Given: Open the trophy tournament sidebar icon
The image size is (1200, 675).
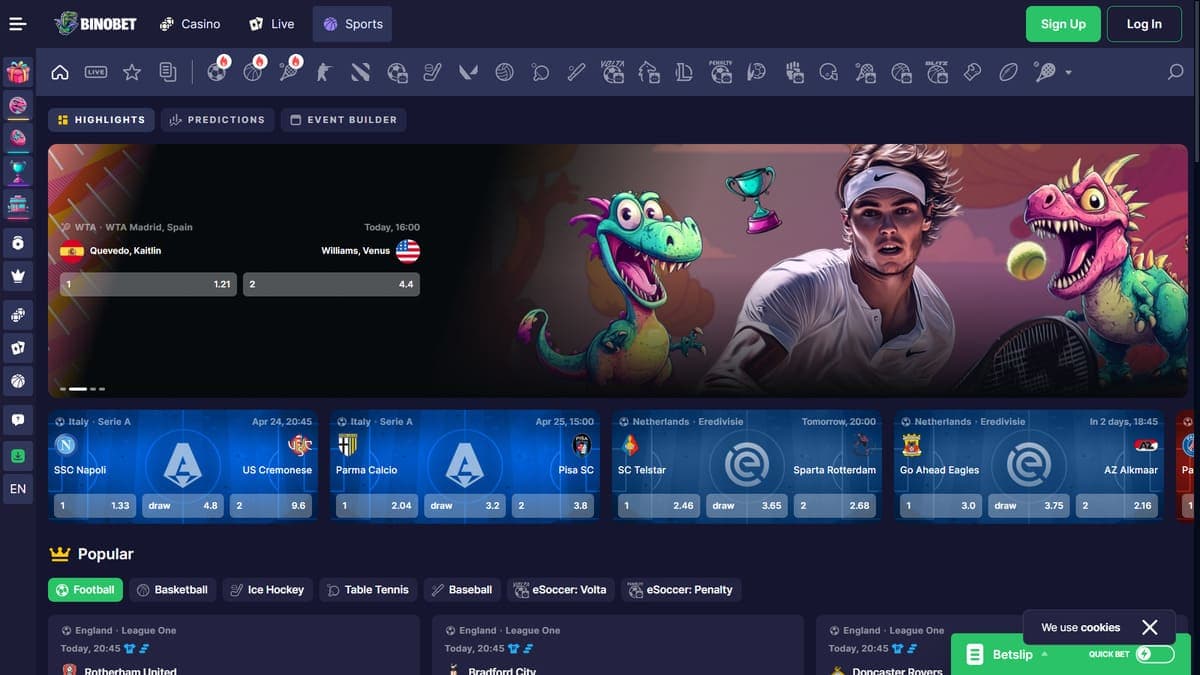Looking at the screenshot, I should 18,171.
